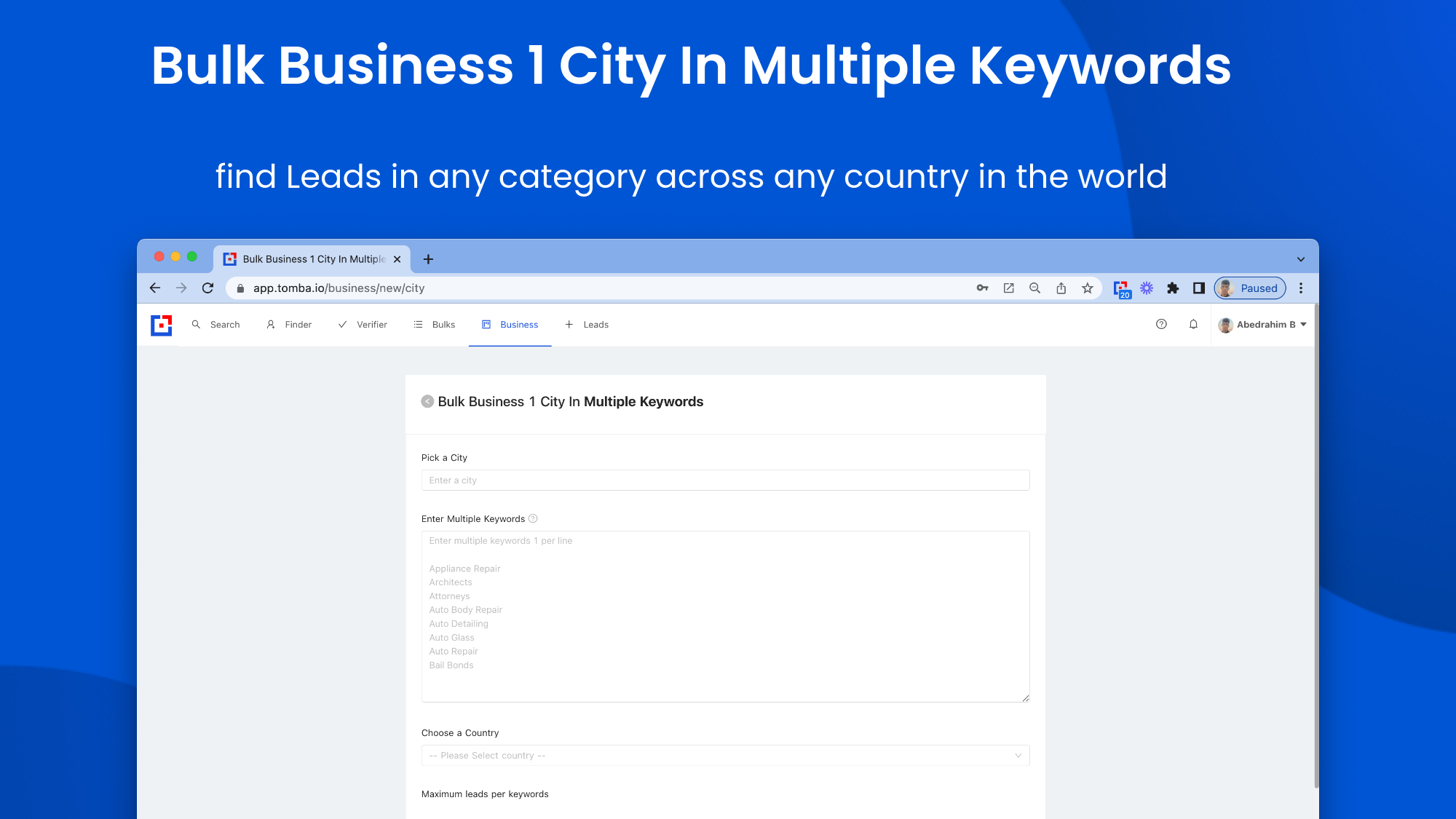Click the user avatar in the navbar
Image resolution: width=1456 pixels, height=819 pixels.
1225,325
